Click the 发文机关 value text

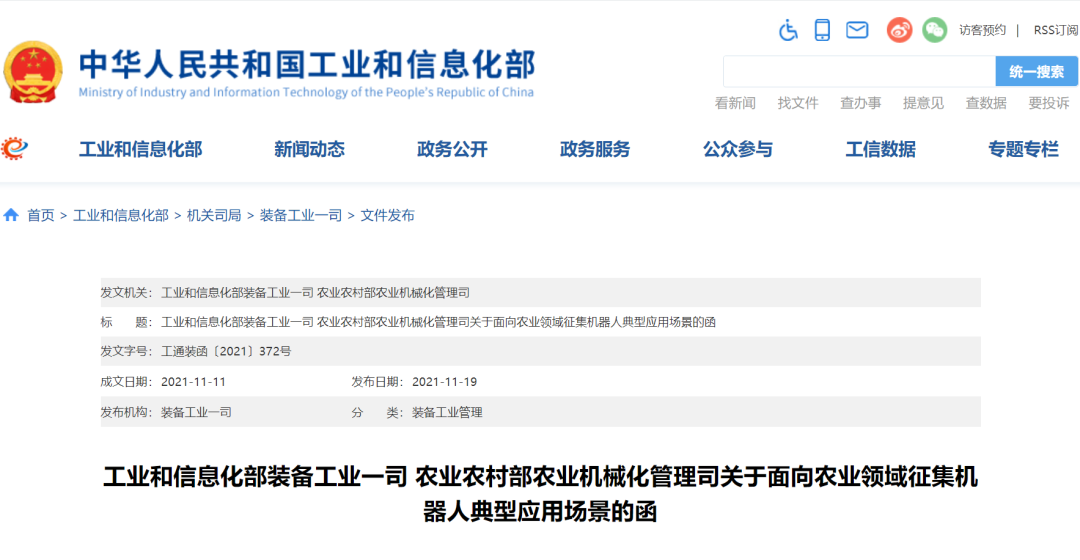pos(315,293)
